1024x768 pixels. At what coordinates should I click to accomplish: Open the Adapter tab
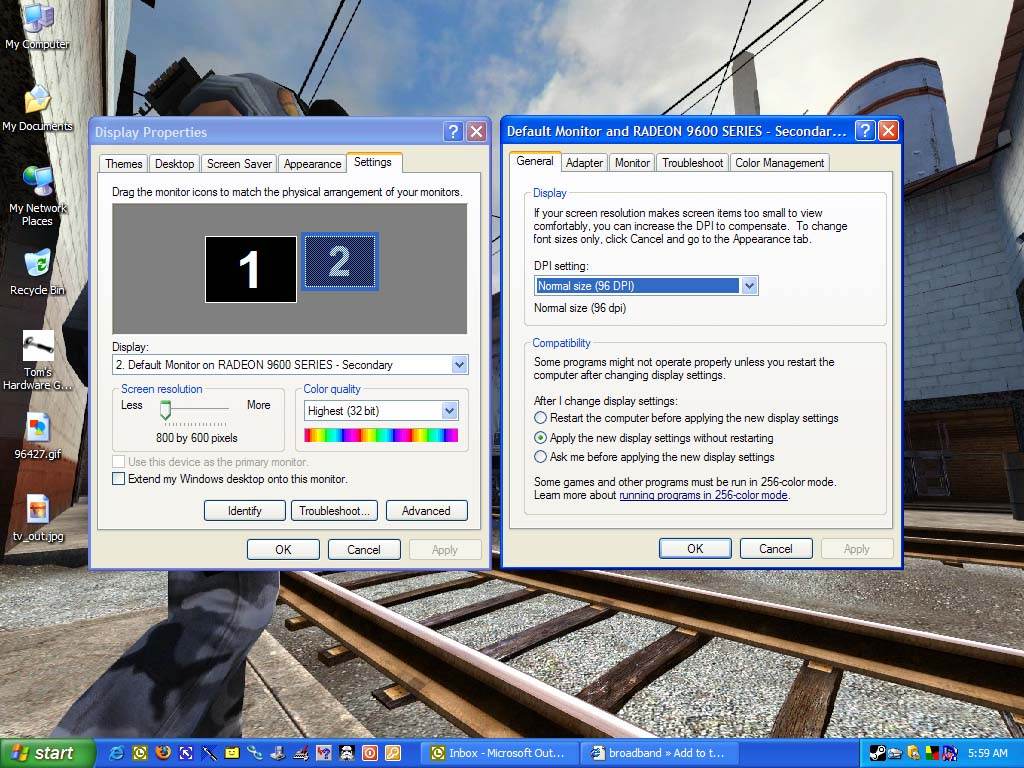click(584, 163)
